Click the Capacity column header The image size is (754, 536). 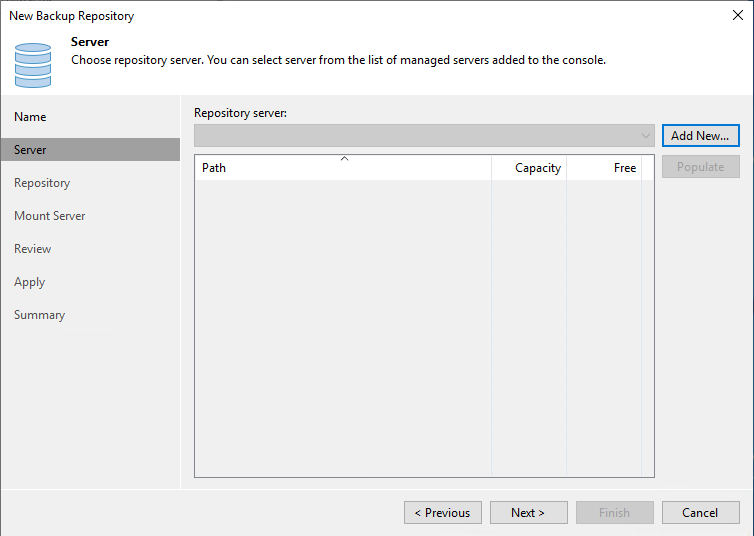pos(537,168)
